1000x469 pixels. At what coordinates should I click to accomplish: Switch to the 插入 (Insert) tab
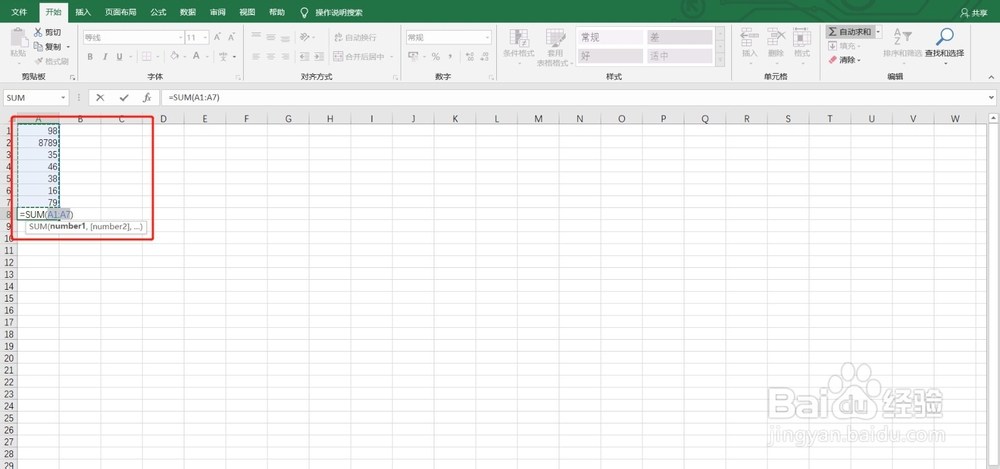click(83, 12)
